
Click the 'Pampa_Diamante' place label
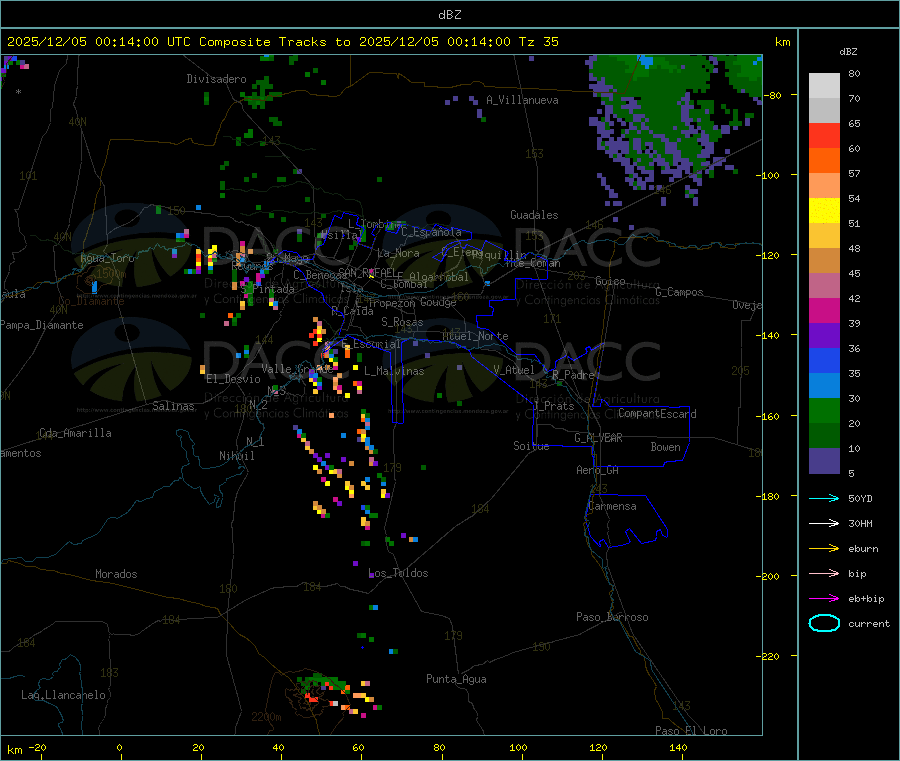(42, 325)
